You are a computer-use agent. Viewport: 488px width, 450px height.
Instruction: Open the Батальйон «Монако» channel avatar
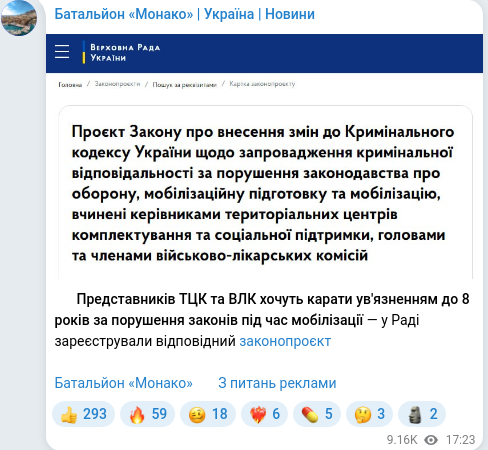(x=19, y=18)
